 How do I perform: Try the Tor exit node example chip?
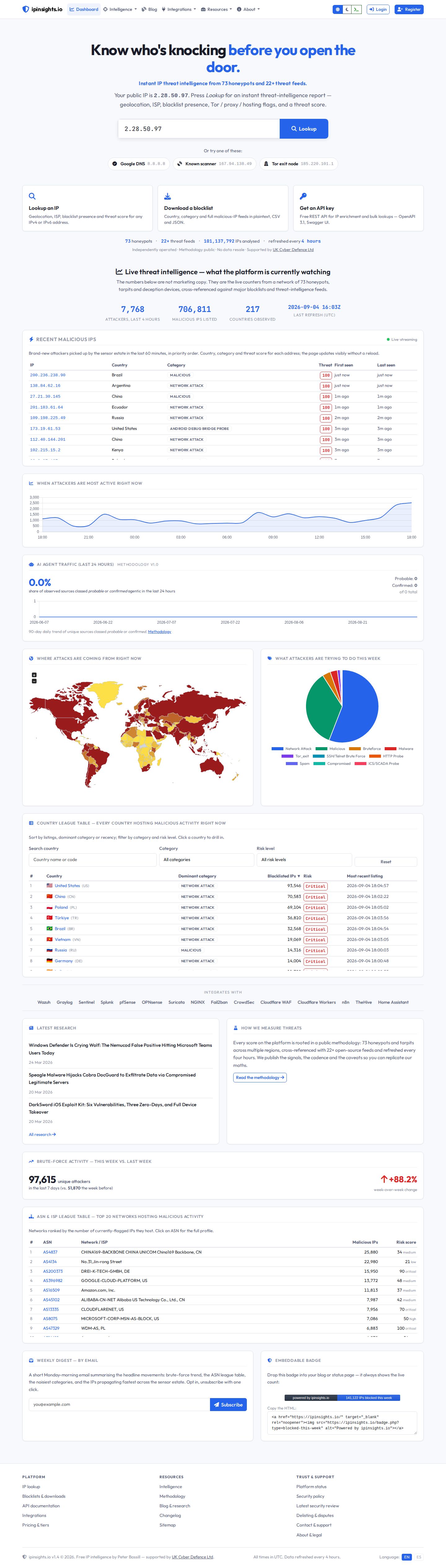(x=299, y=164)
